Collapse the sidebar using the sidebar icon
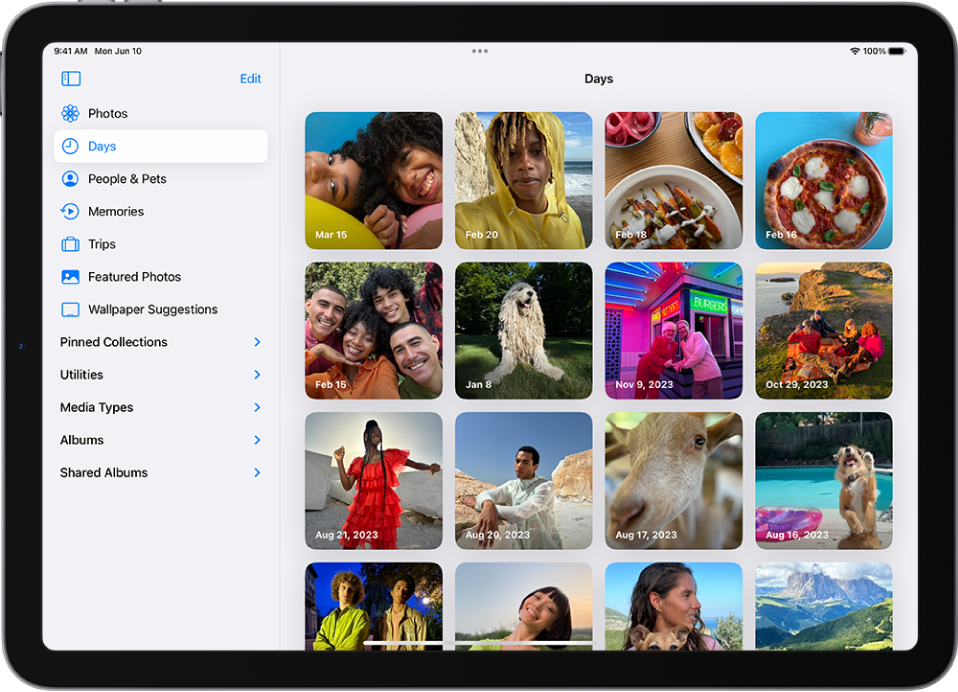958x692 pixels. [70, 78]
